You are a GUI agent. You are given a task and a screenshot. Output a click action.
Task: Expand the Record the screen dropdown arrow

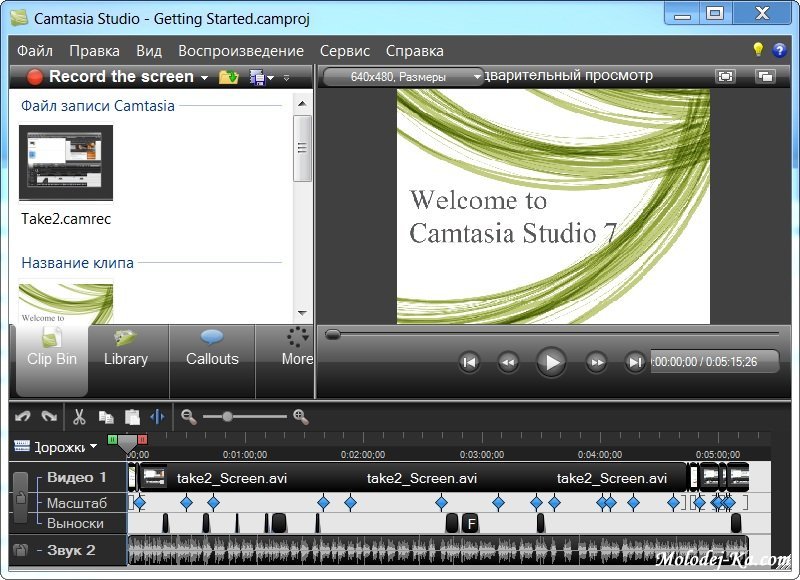205,78
